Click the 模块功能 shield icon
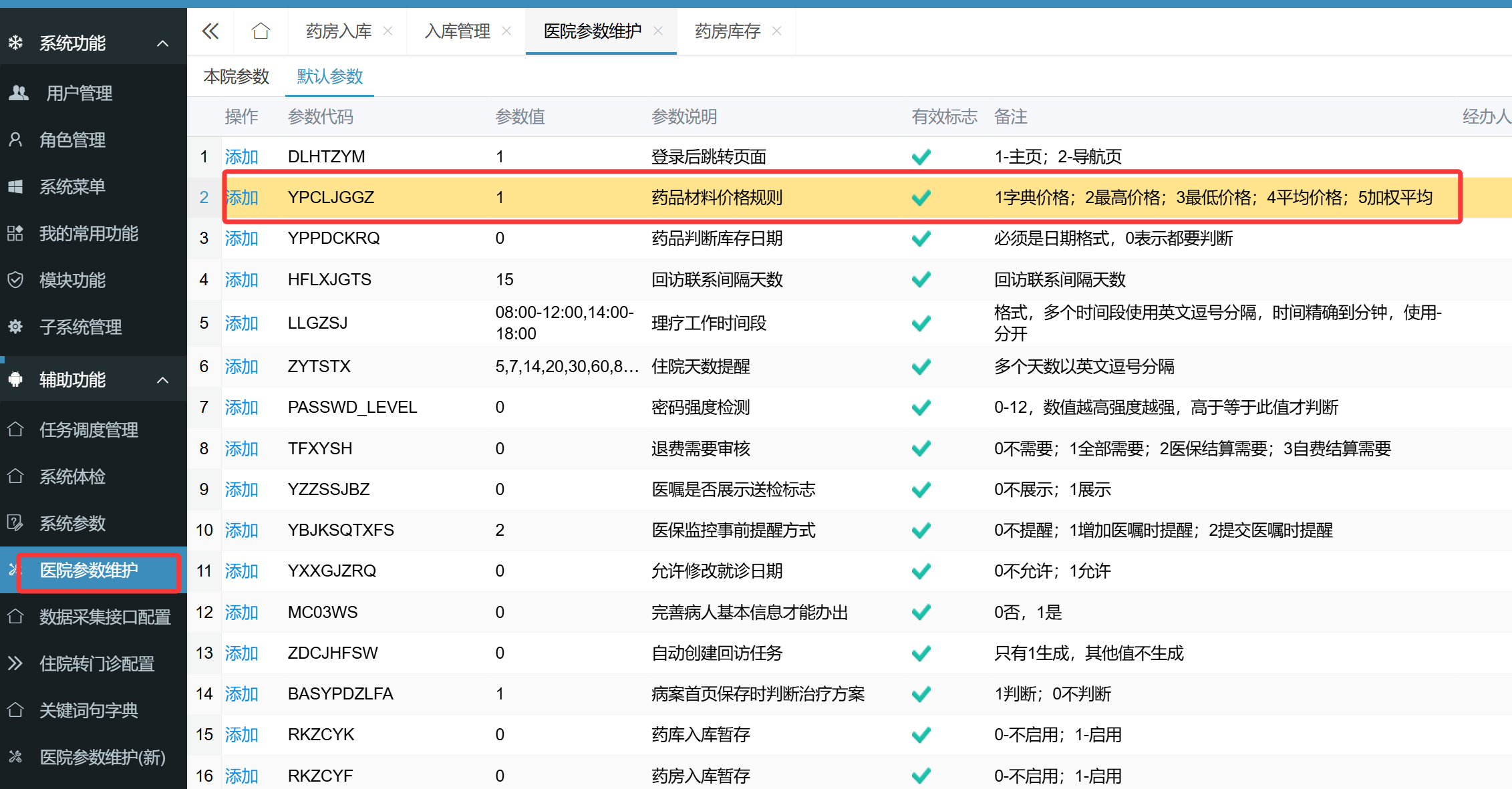The image size is (1512, 789). click(x=15, y=280)
